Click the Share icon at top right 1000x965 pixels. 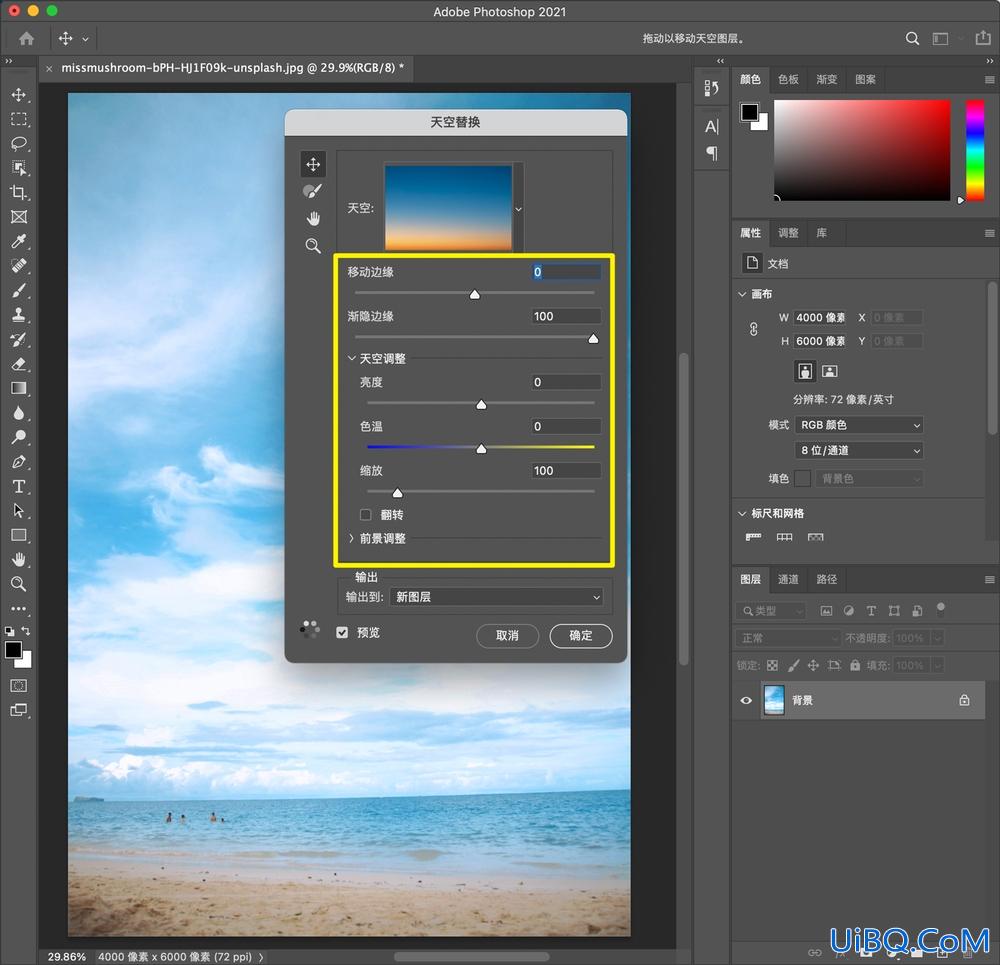(983, 38)
